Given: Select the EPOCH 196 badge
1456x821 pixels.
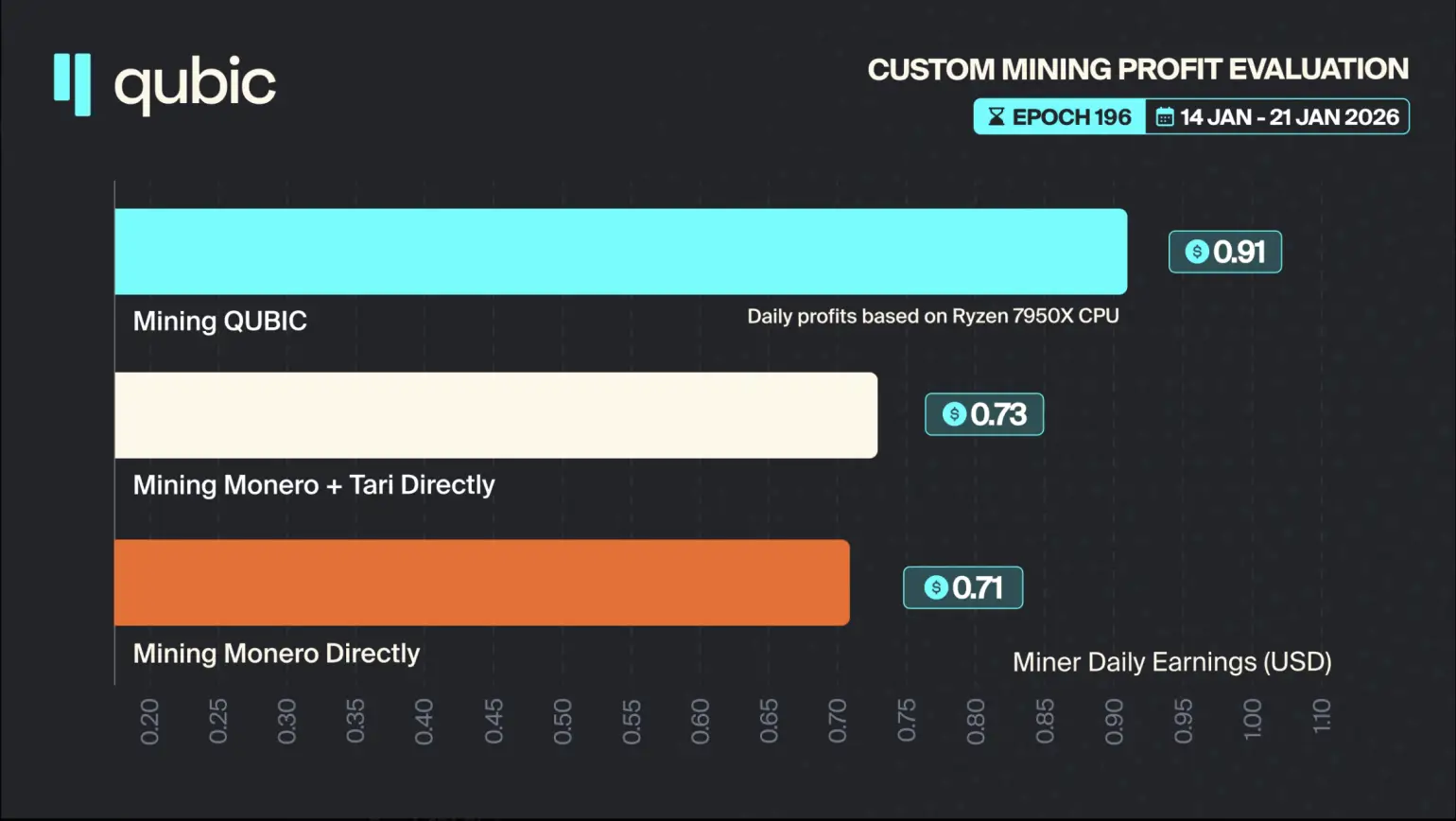Looking at the screenshot, I should tap(1060, 116).
